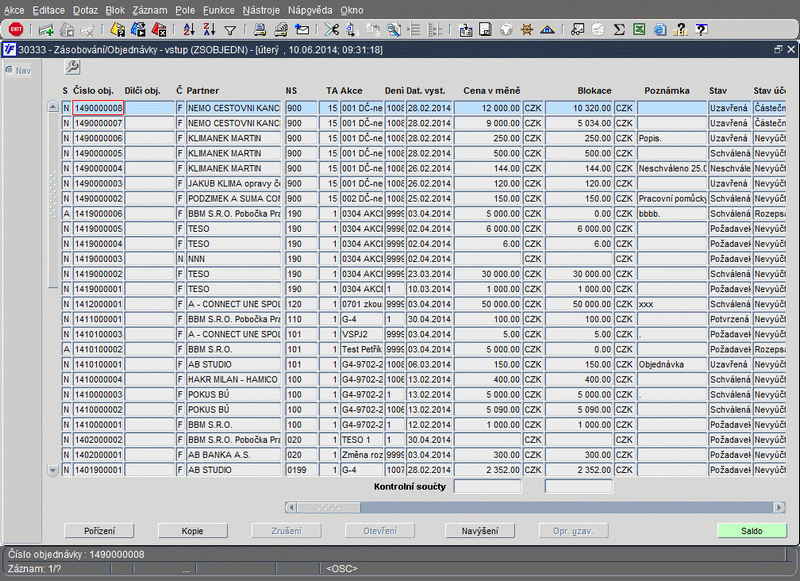Click note cell Neschváleno
The width and height of the screenshot is (800, 581).
tap(672, 168)
